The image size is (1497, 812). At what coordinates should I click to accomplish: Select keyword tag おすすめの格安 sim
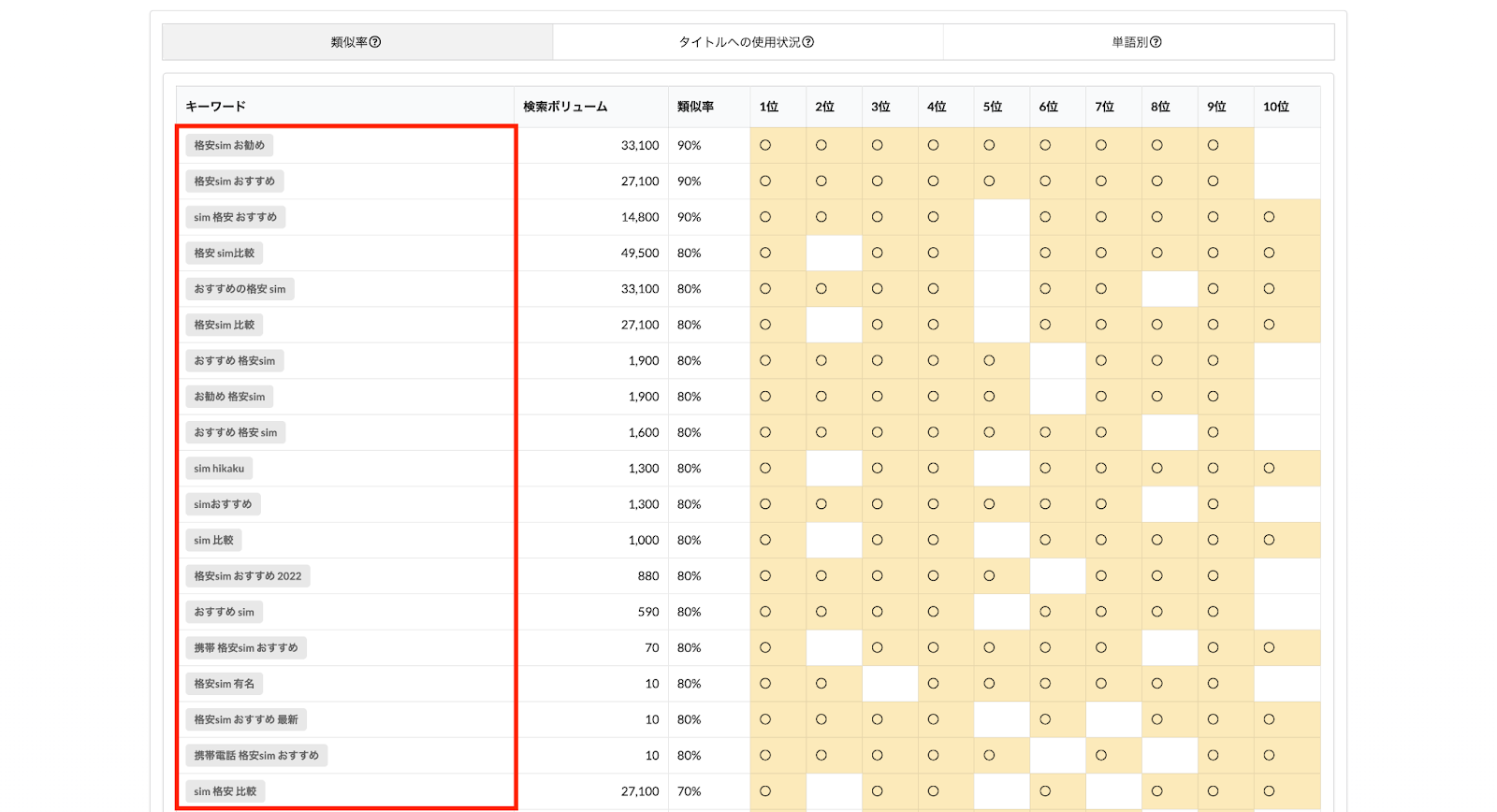click(240, 289)
